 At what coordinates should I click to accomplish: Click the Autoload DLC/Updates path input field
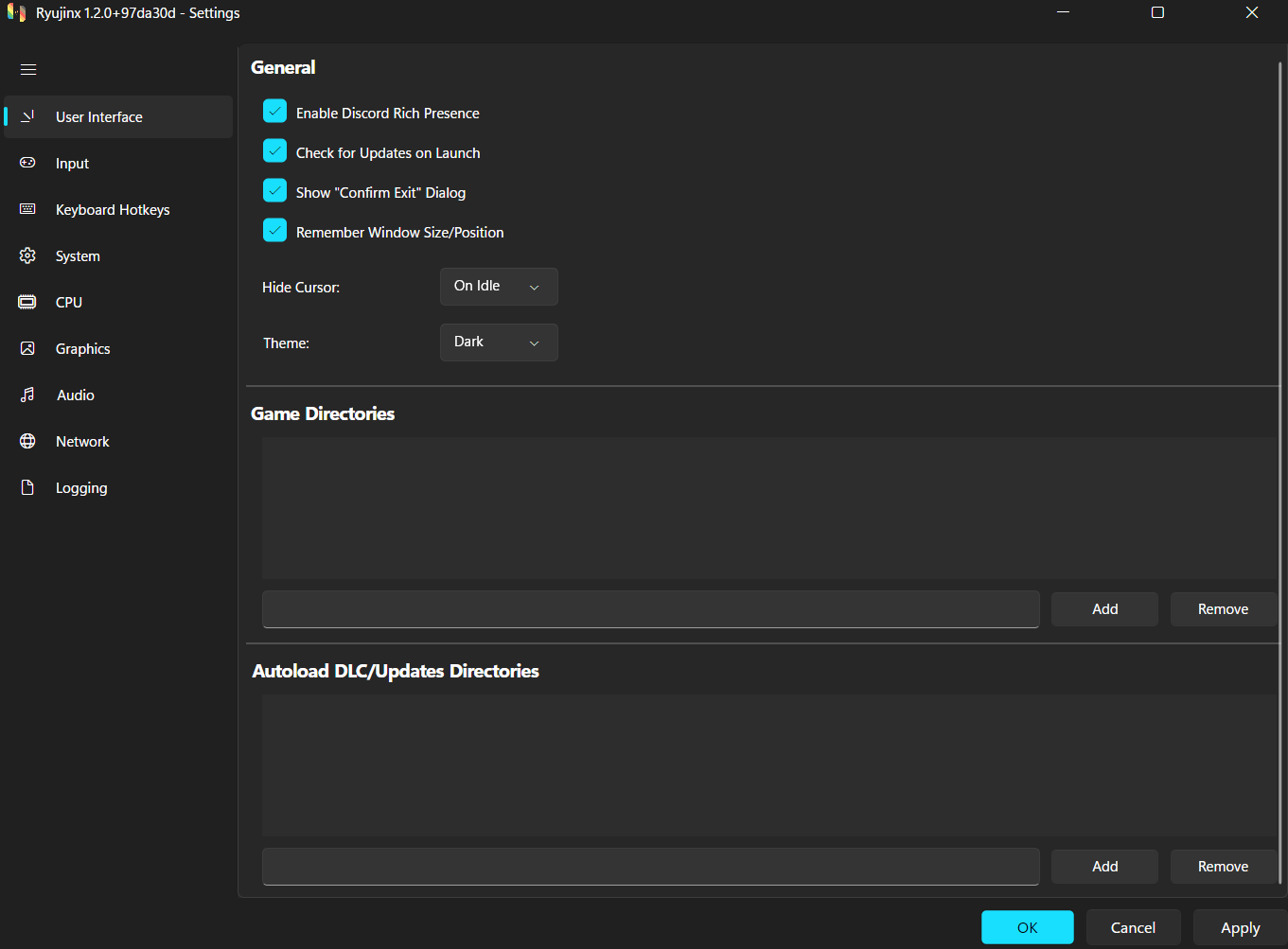[650, 867]
